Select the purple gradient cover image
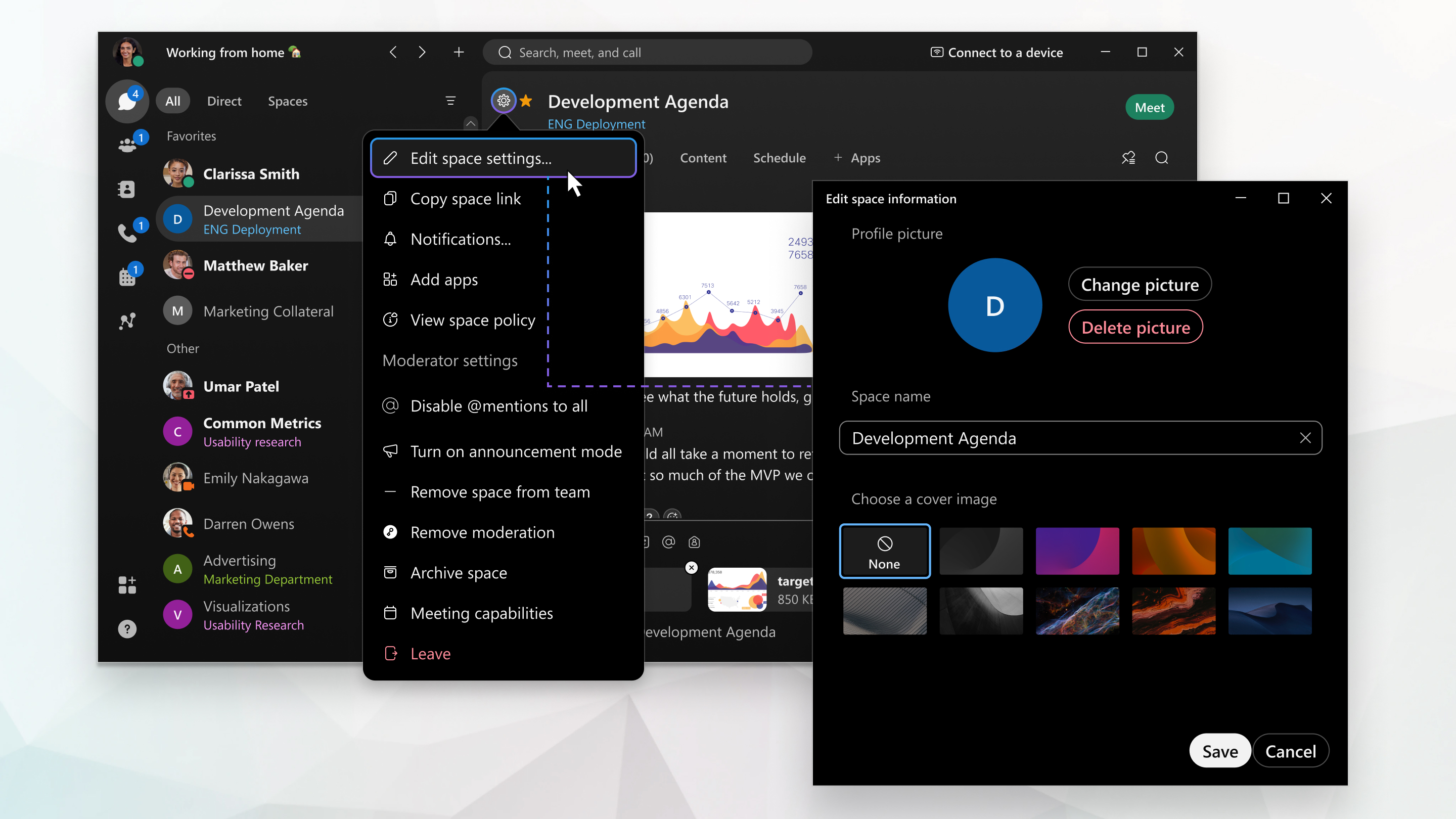Viewport: 1456px width, 819px height. pos(1077,551)
